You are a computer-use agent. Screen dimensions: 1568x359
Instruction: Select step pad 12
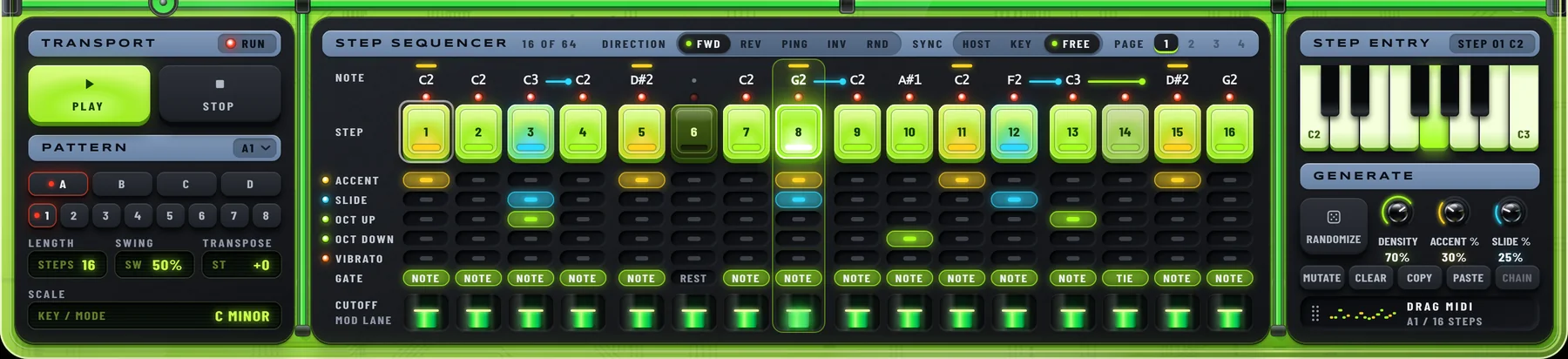(1014, 132)
